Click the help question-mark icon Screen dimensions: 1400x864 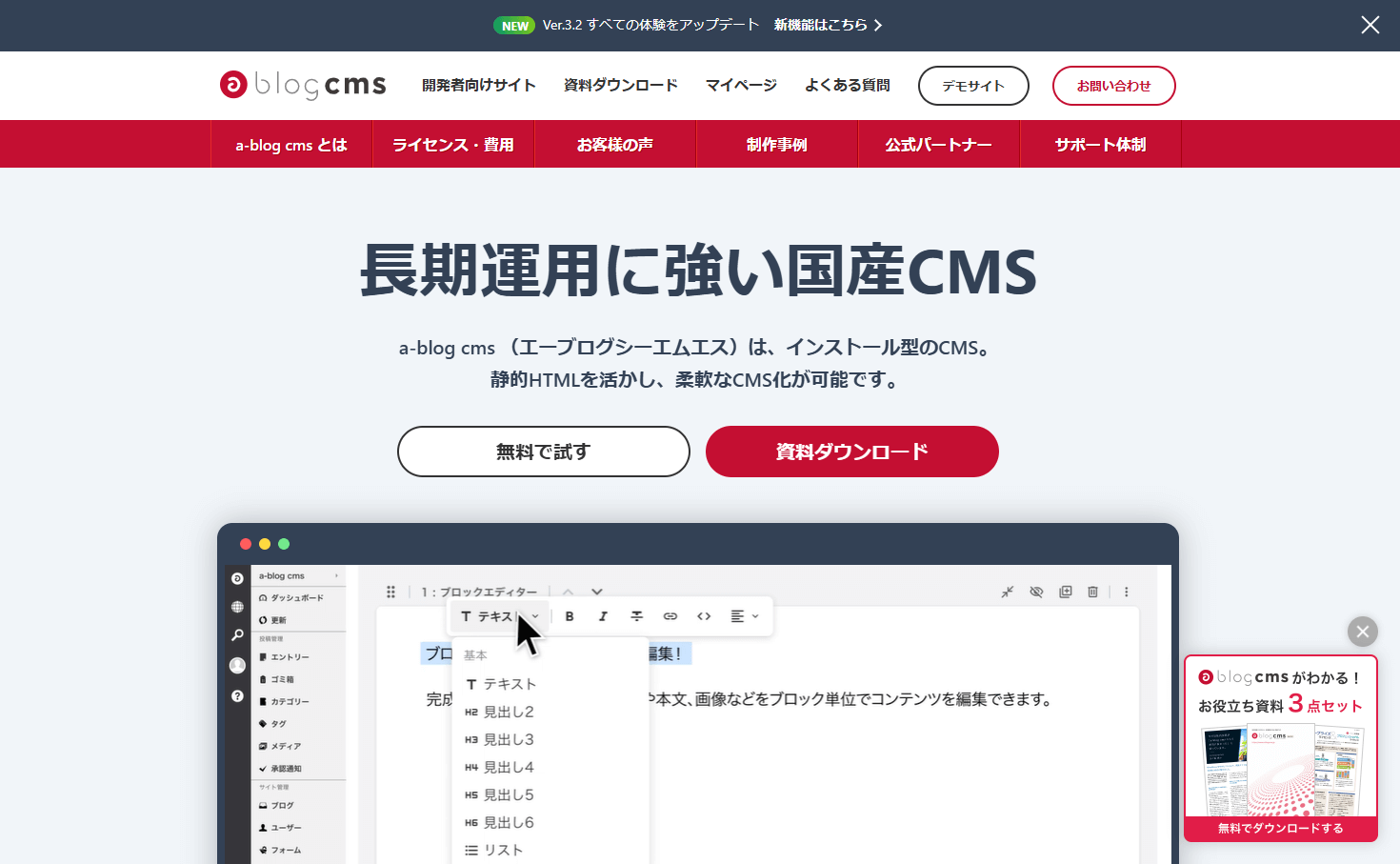(x=237, y=696)
